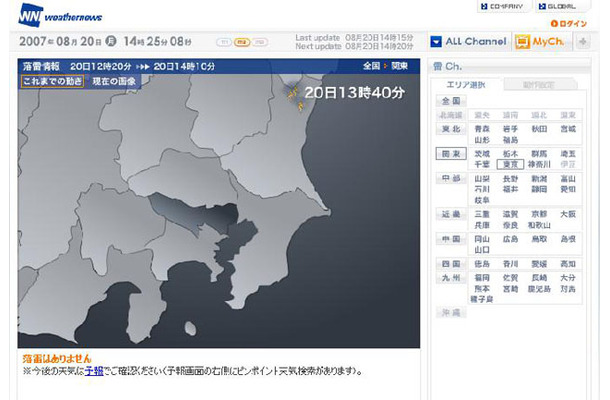Image resolution: width=610 pixels, height=400 pixels.
Task: Open the ALL Channel dropdown arrow
Action: (x=436, y=42)
